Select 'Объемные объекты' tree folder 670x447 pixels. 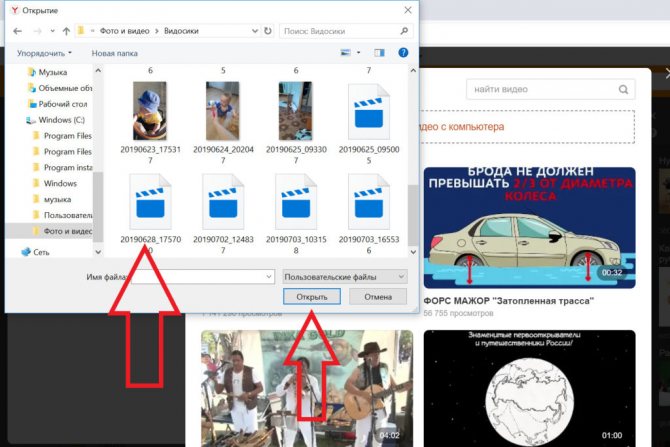pos(59,88)
